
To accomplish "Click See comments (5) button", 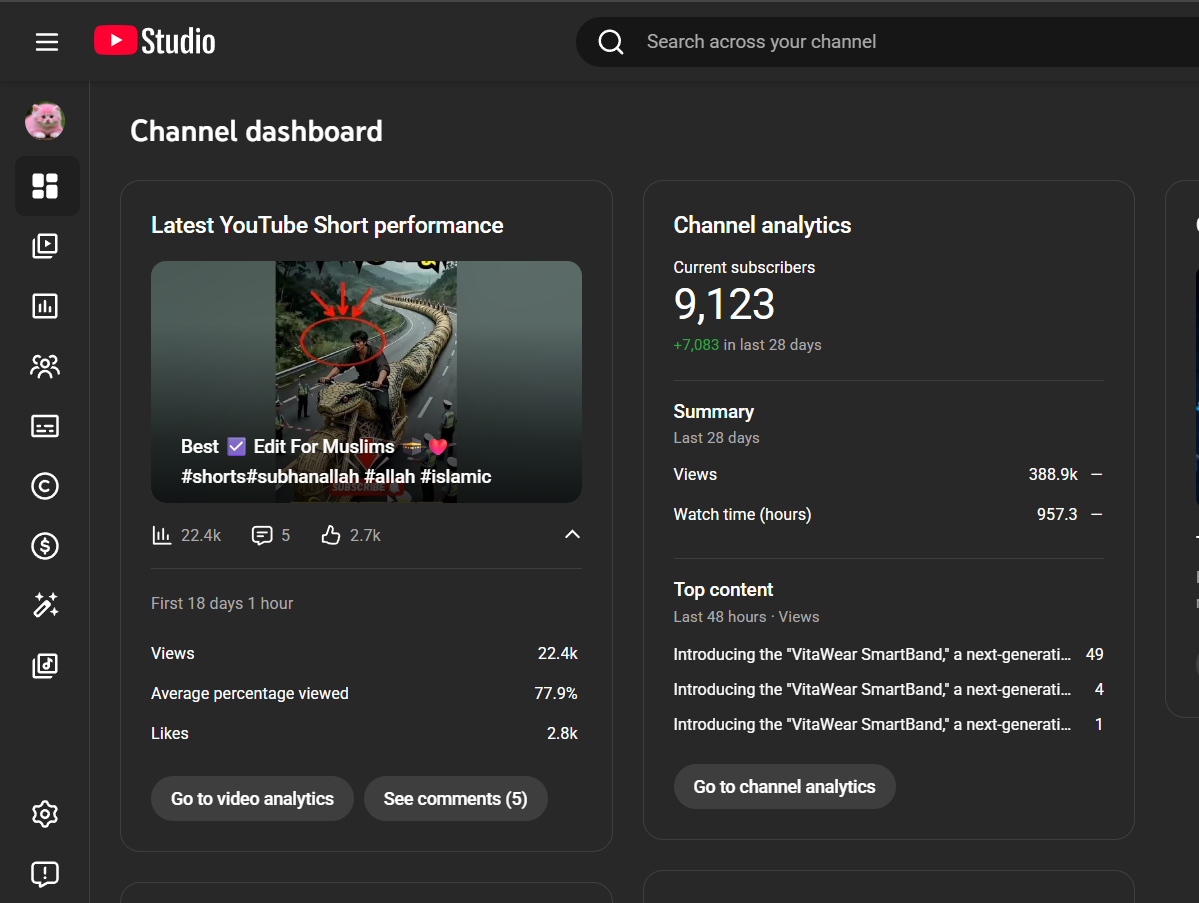I will point(455,799).
